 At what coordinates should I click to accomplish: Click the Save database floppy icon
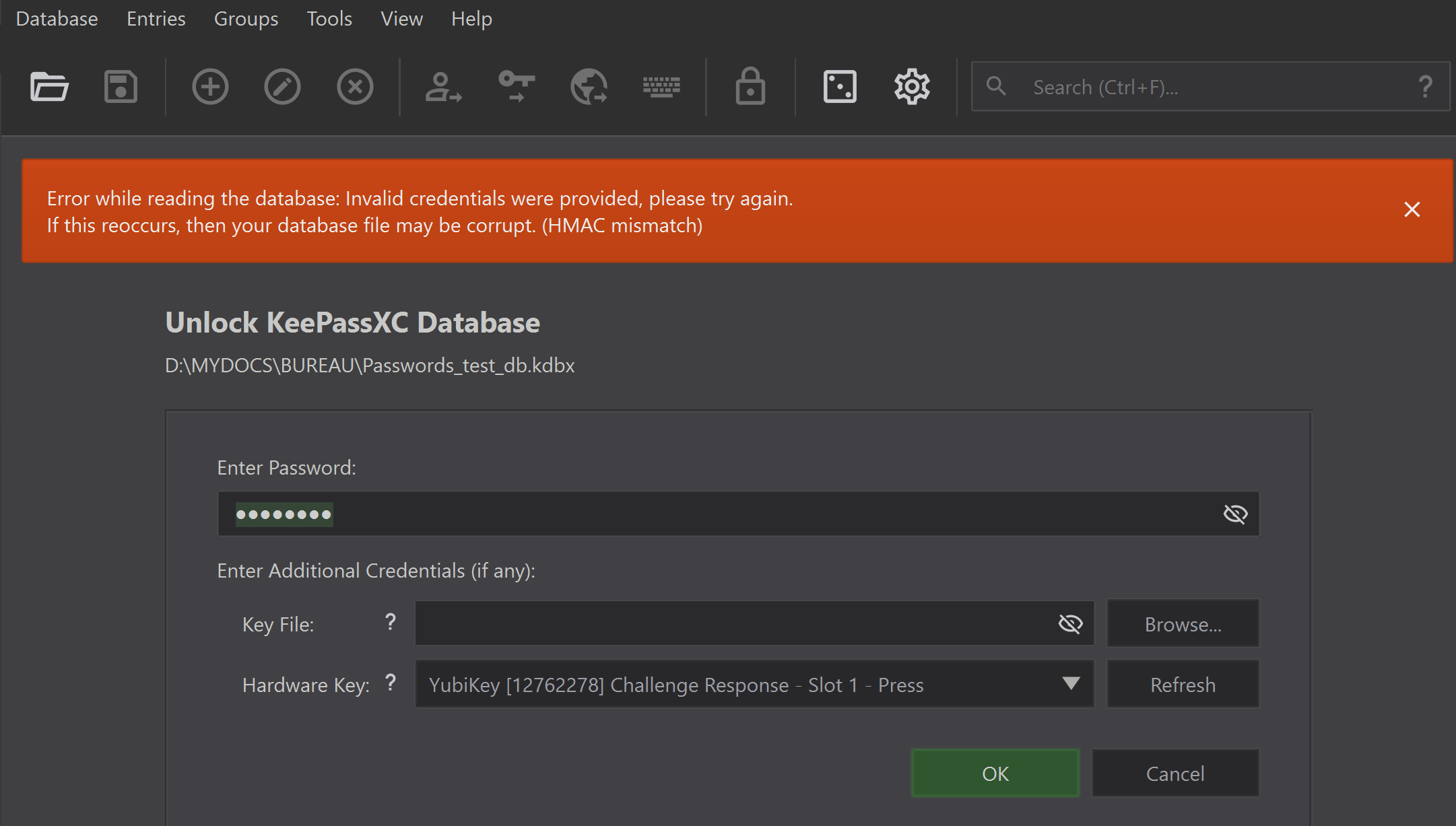pos(121,87)
